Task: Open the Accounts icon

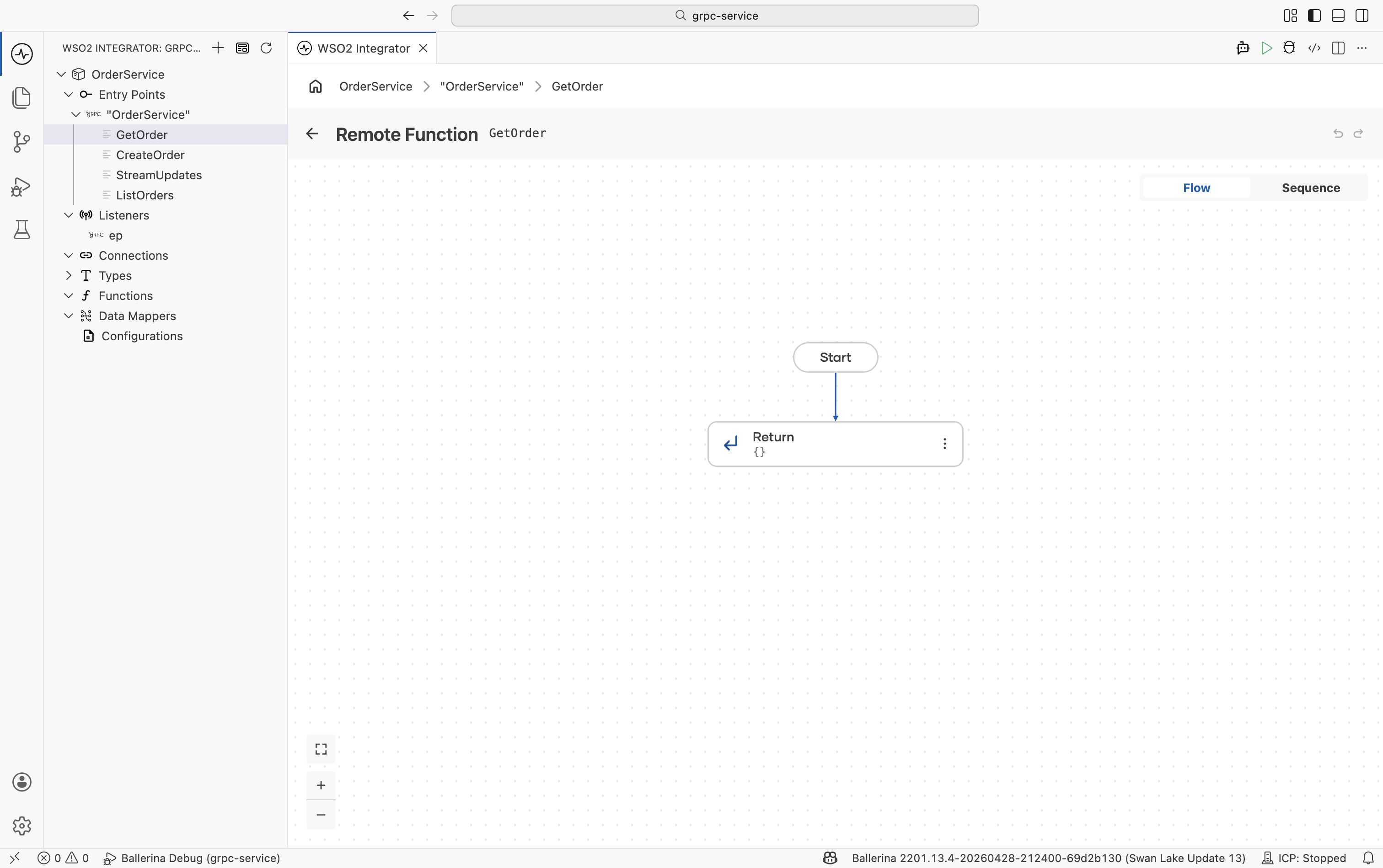Action: [x=22, y=782]
